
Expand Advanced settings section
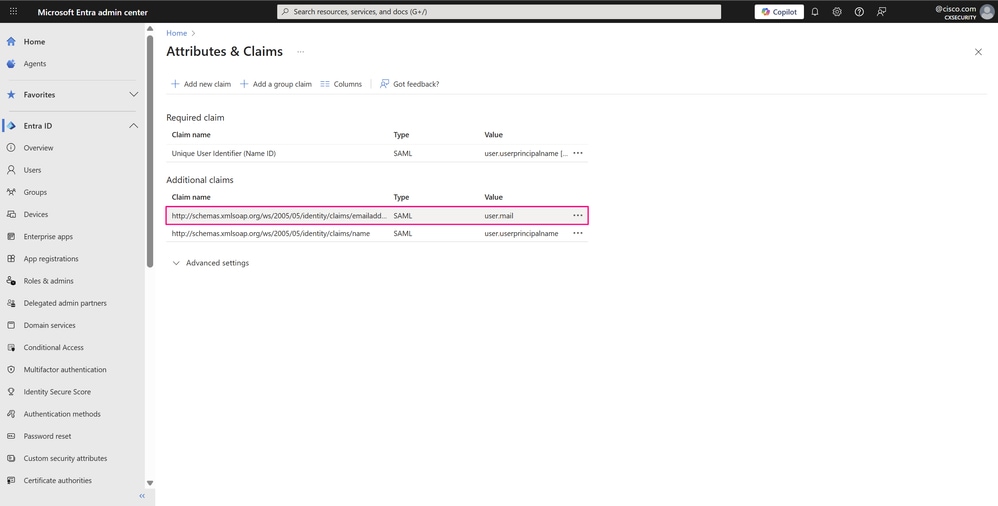click(x=211, y=263)
